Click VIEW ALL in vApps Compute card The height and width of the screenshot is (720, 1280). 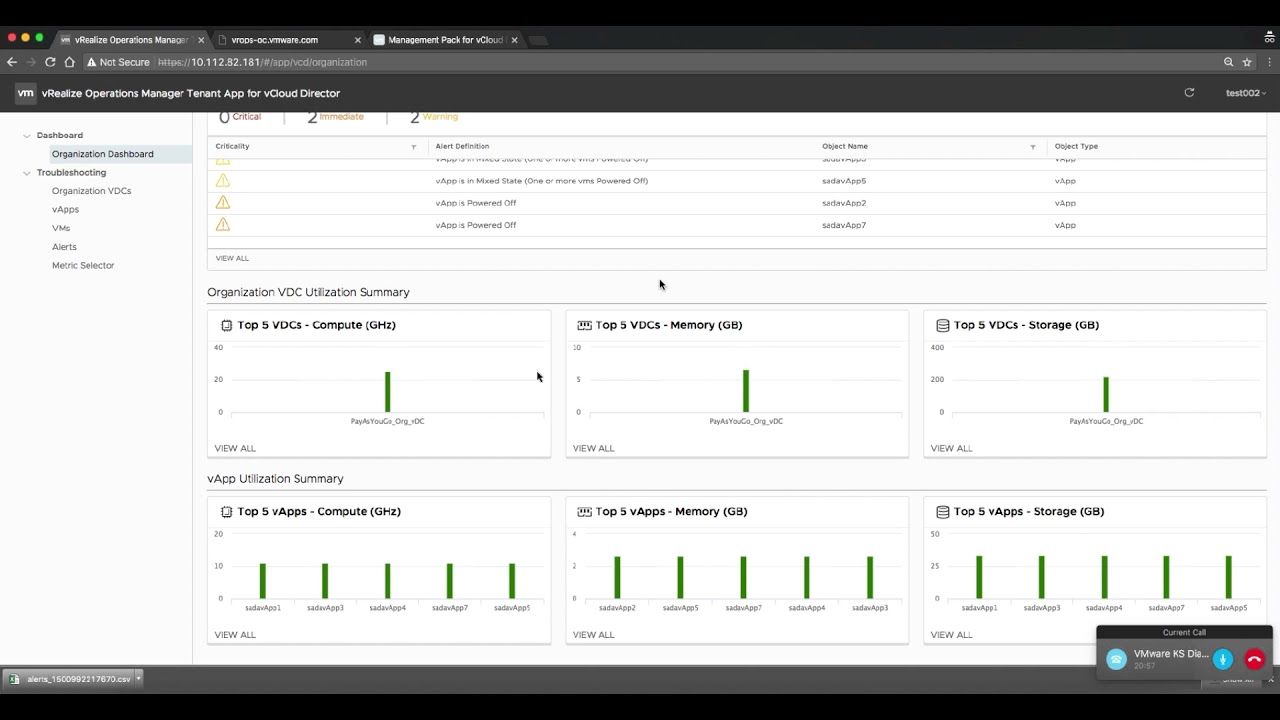(x=235, y=635)
